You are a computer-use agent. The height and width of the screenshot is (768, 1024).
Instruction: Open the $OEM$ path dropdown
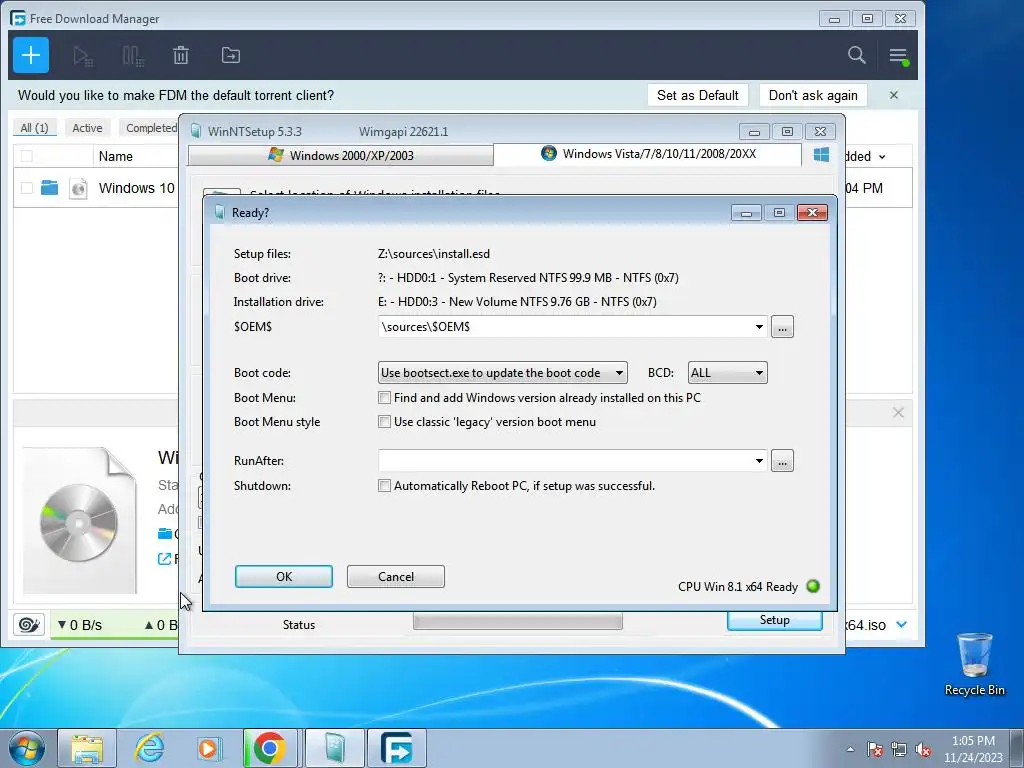759,327
